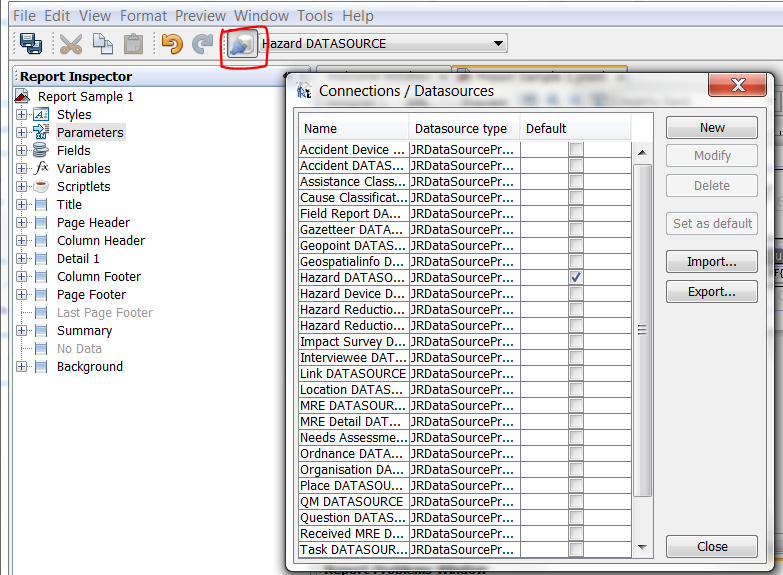
Task: Click the Cut scissors icon
Action: 71,44
